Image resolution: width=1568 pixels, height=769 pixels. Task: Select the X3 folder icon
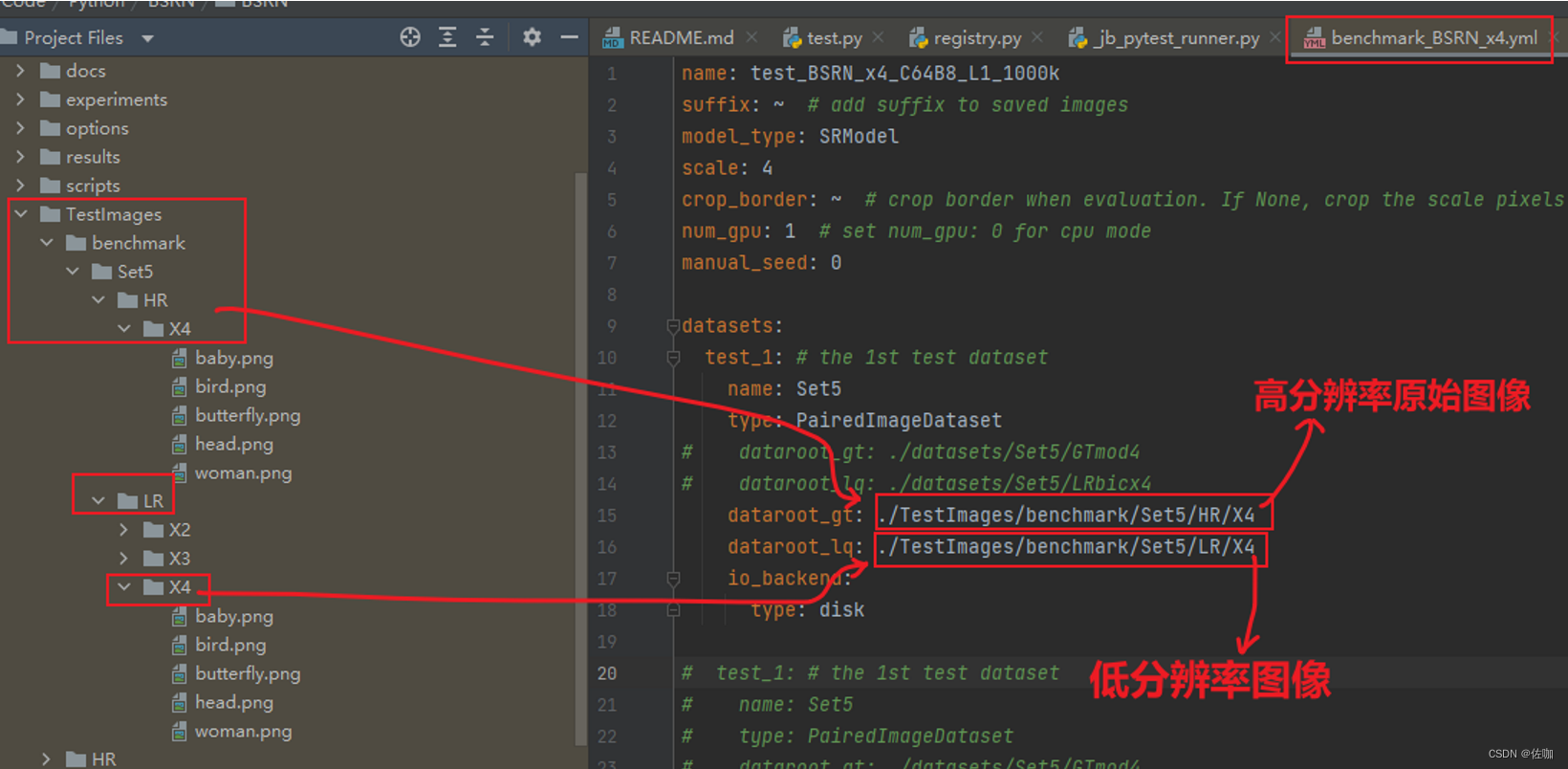(153, 559)
